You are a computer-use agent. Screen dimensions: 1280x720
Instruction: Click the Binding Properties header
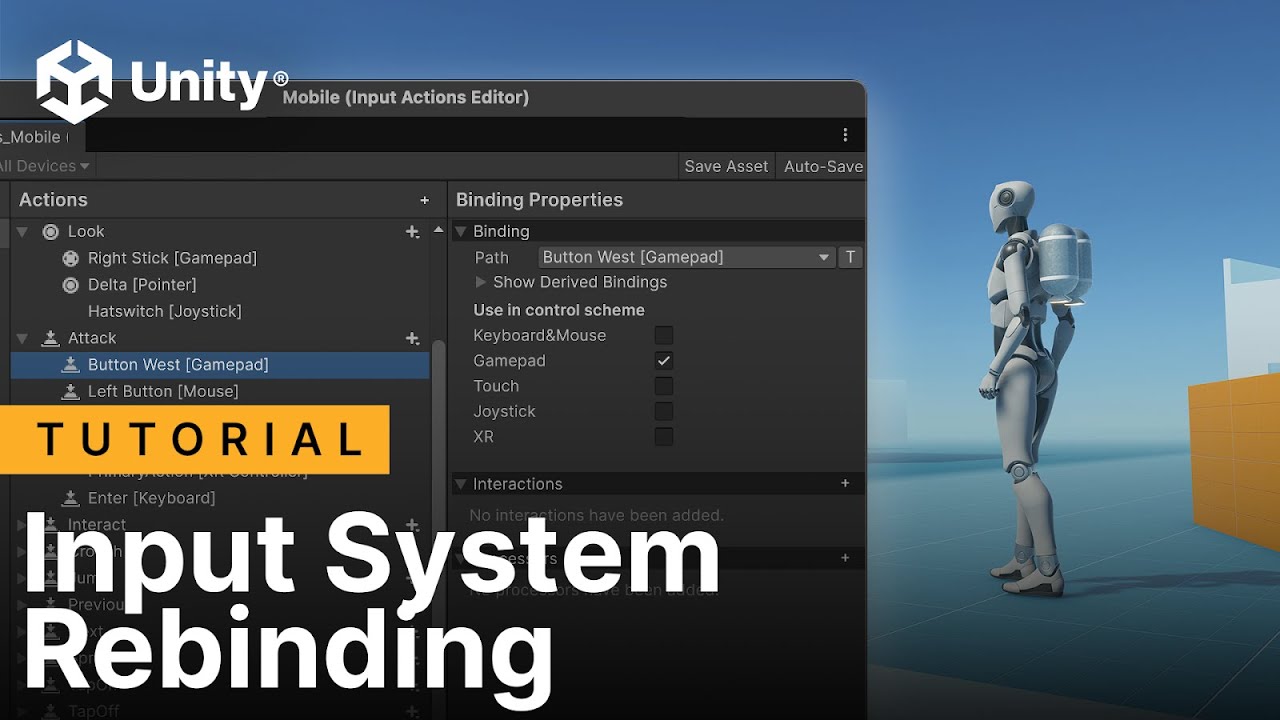pyautogui.click(x=539, y=200)
